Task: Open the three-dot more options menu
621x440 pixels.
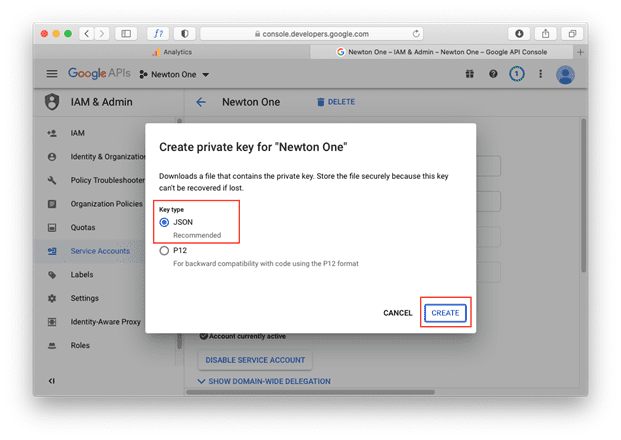Action: point(540,74)
